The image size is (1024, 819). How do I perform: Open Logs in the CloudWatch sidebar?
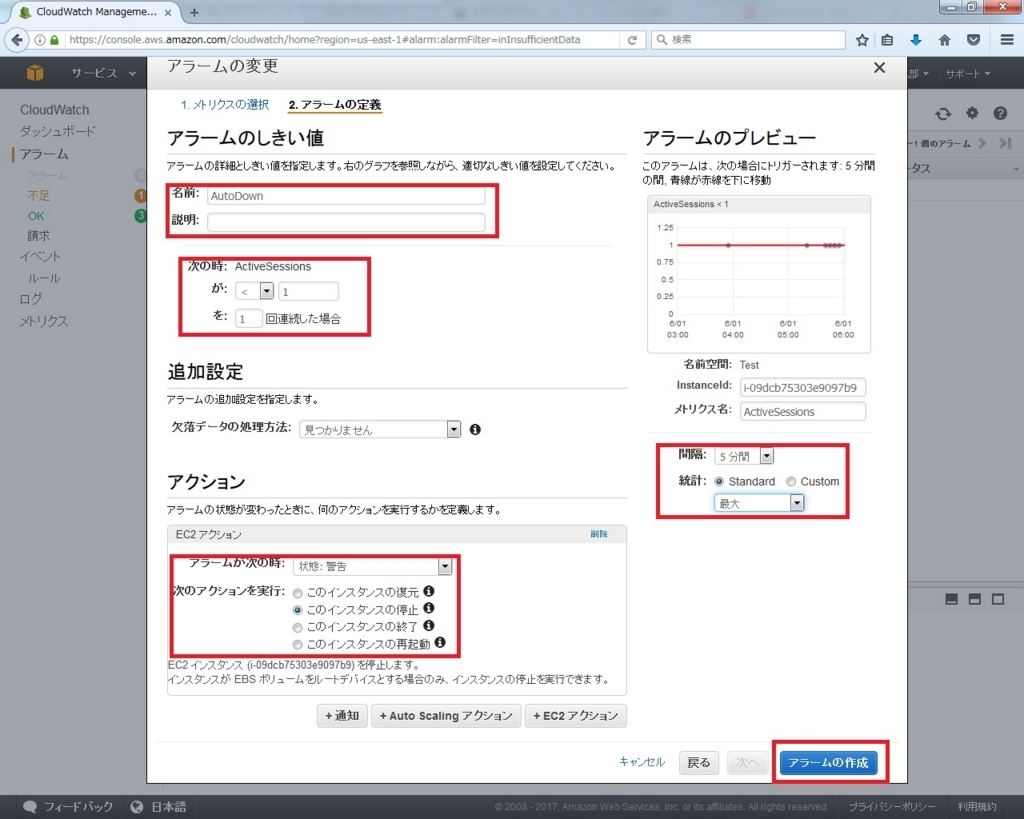click(x=31, y=299)
